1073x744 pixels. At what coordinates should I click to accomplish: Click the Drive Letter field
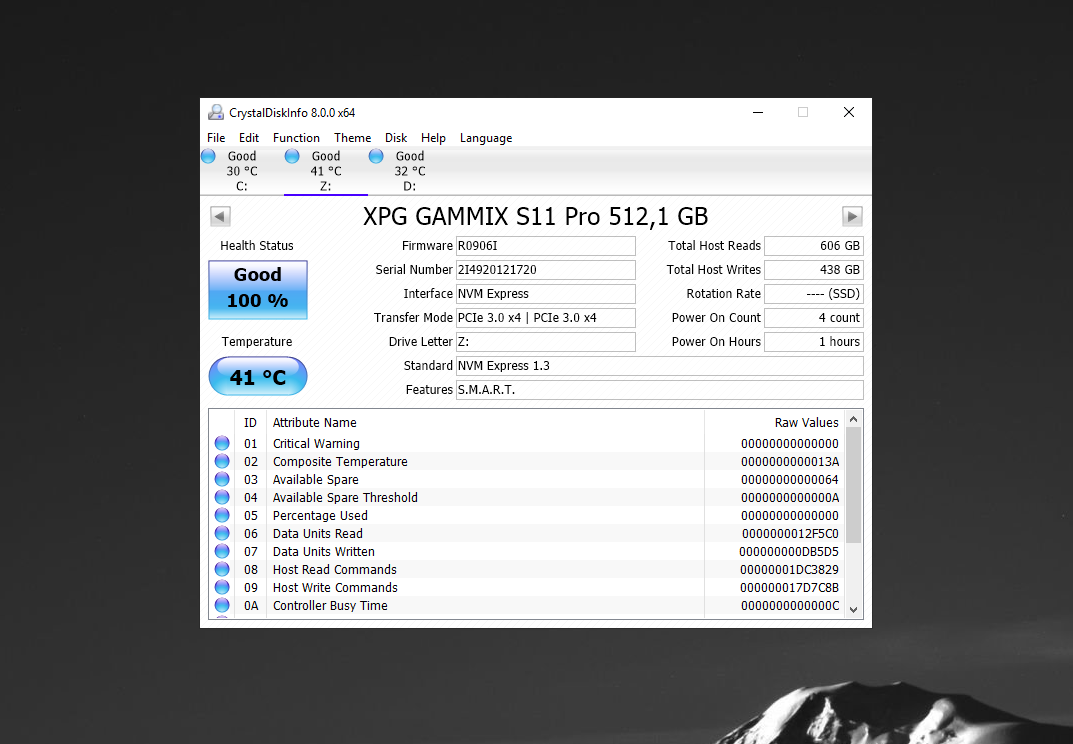coord(545,342)
